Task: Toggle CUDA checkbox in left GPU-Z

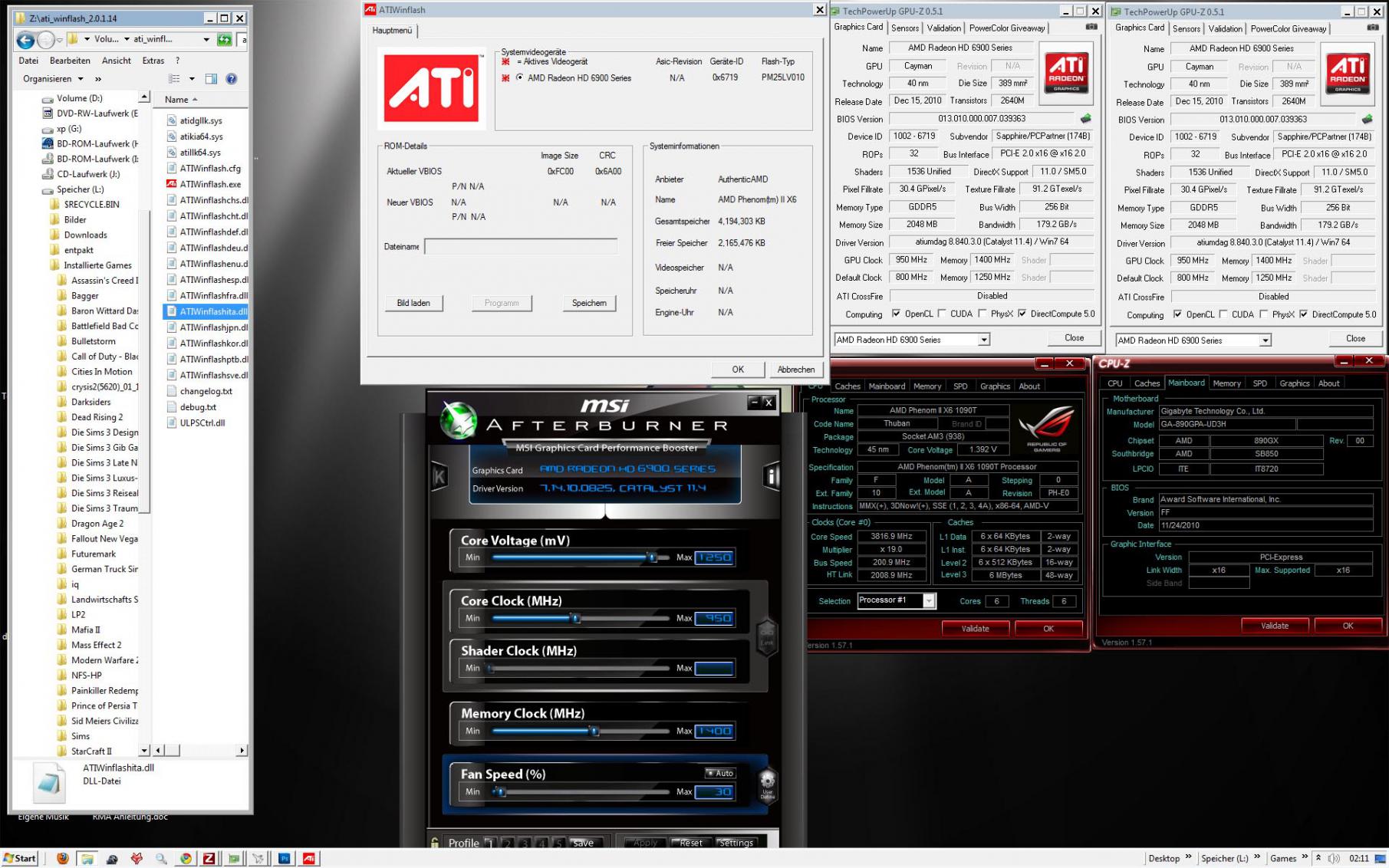Action: [942, 314]
